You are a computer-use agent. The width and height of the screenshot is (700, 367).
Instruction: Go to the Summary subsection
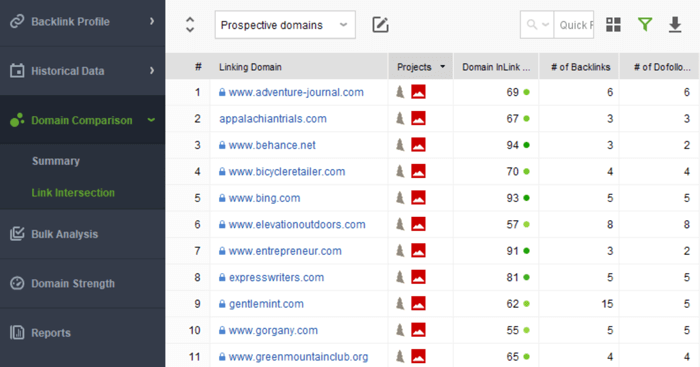tap(56, 161)
